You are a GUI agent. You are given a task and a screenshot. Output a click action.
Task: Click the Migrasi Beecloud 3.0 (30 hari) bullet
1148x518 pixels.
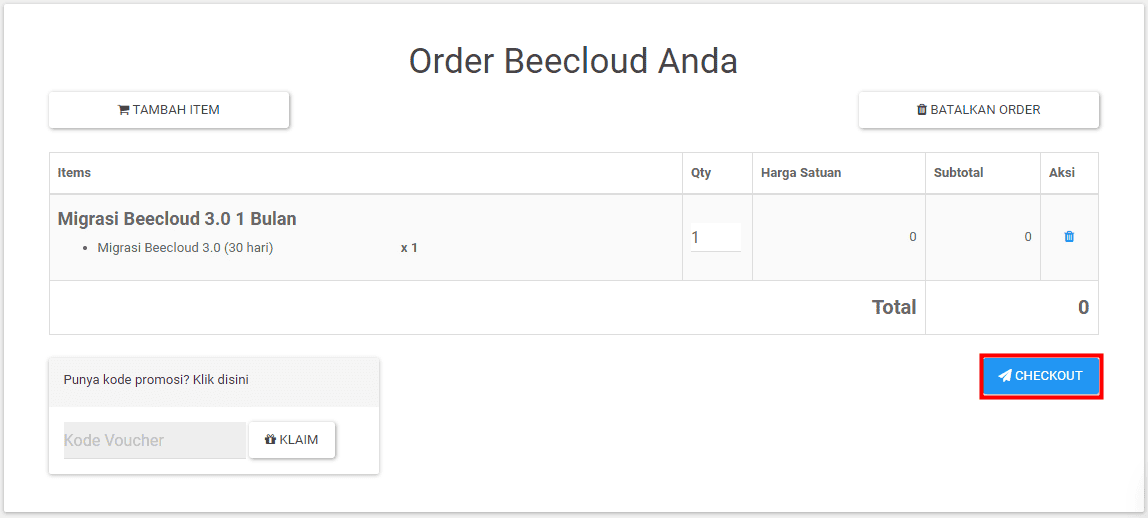(185, 248)
